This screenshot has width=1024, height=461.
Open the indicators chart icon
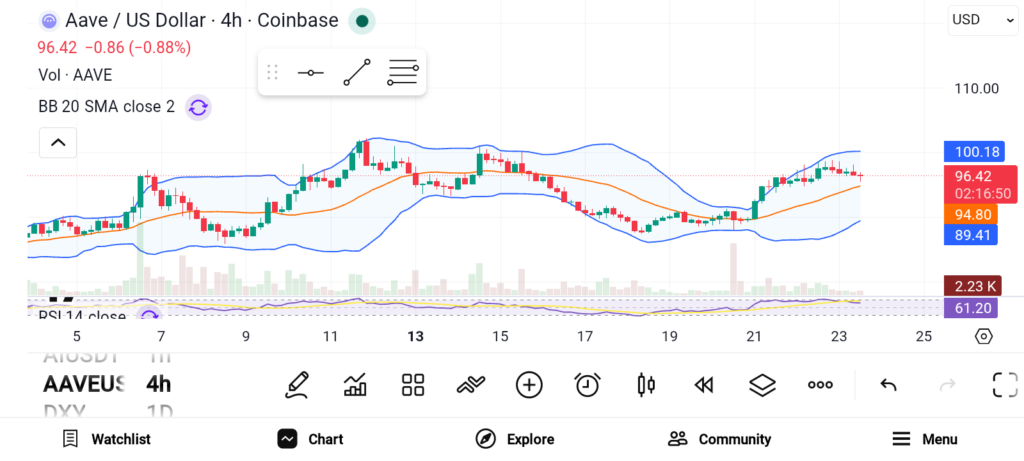[355, 385]
